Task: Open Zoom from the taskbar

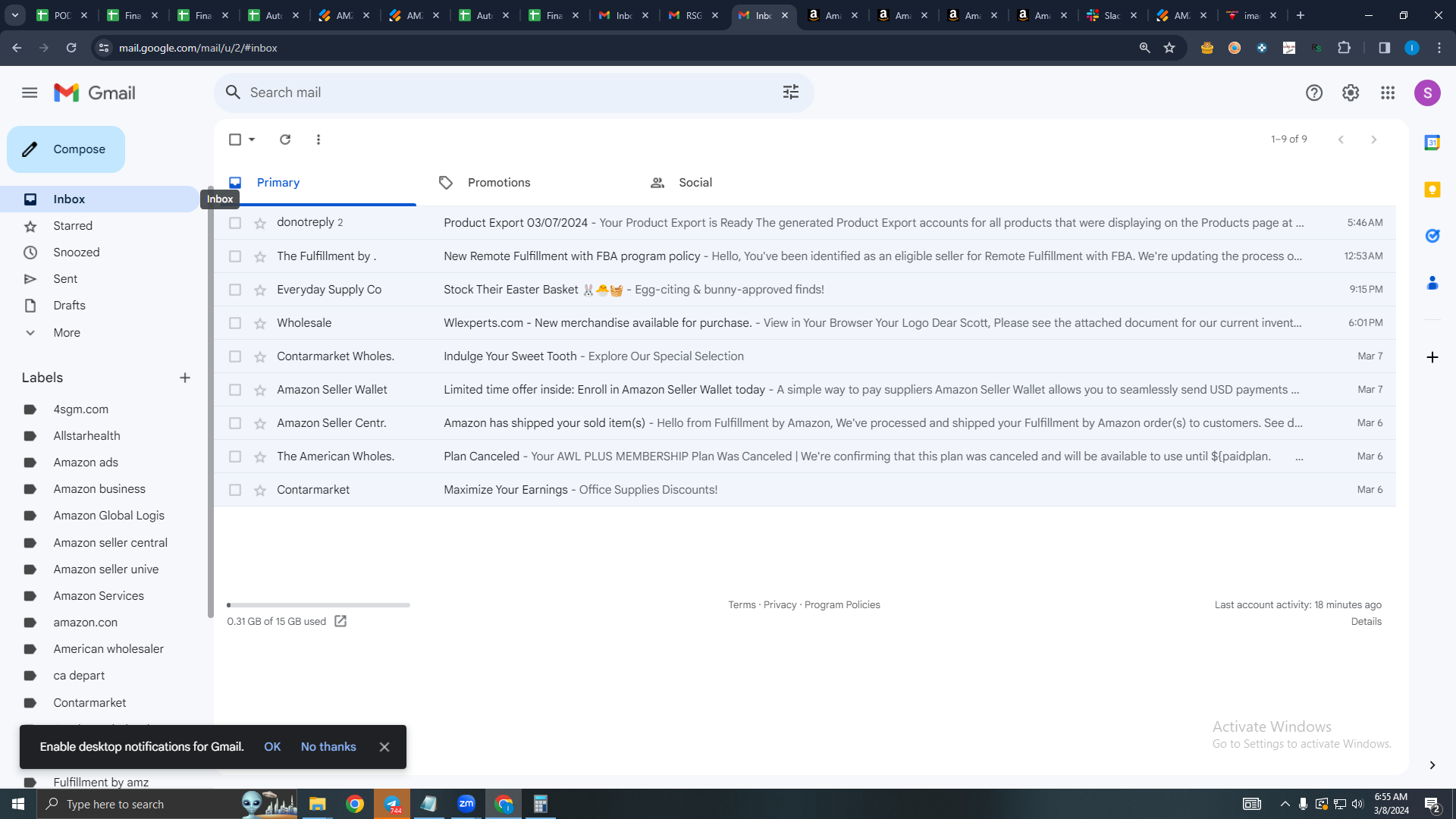Action: point(466,804)
